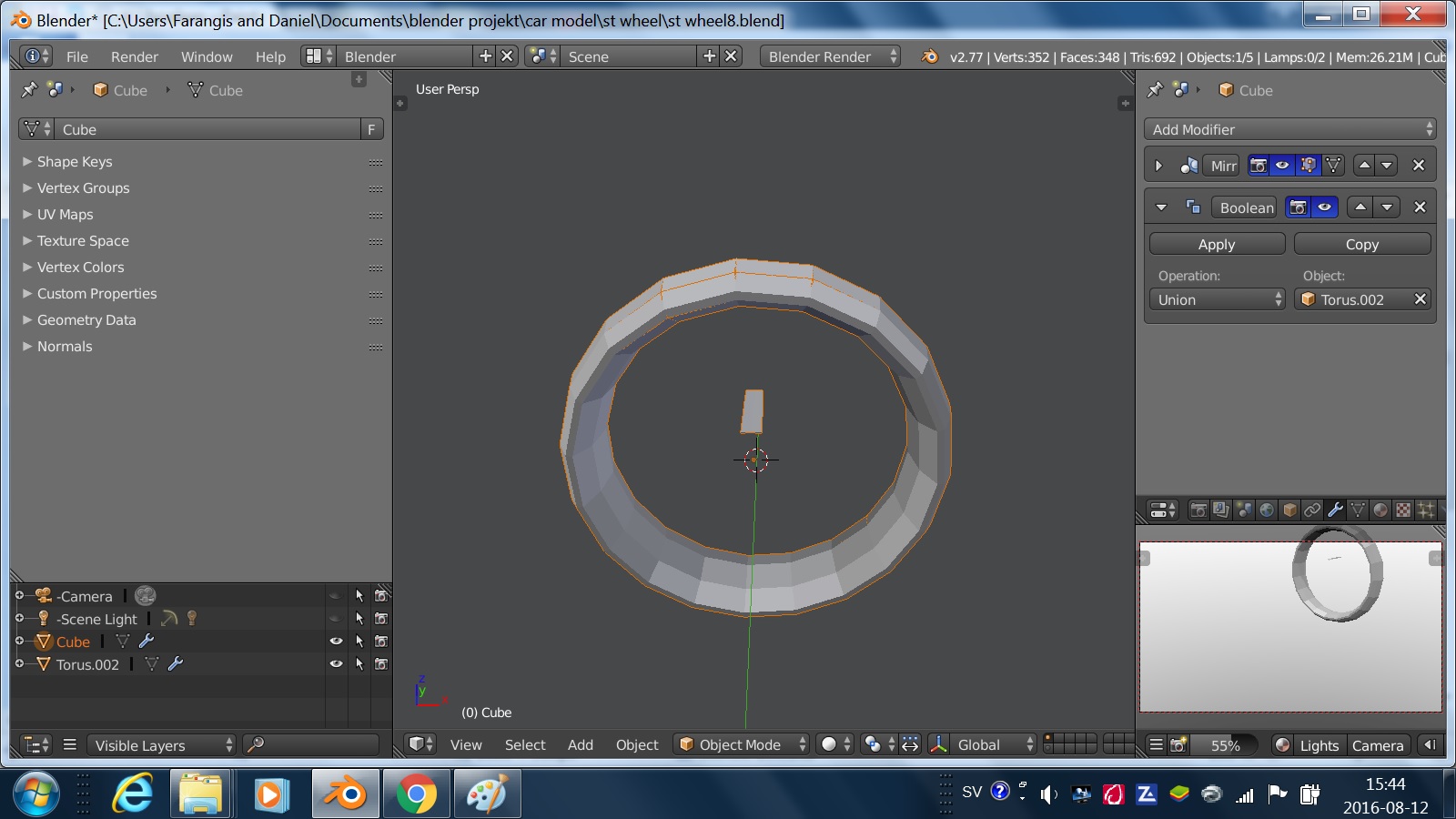Image resolution: width=1456 pixels, height=819 pixels.
Task: Click the Texture properties checkerboard icon
Action: pos(1403,511)
